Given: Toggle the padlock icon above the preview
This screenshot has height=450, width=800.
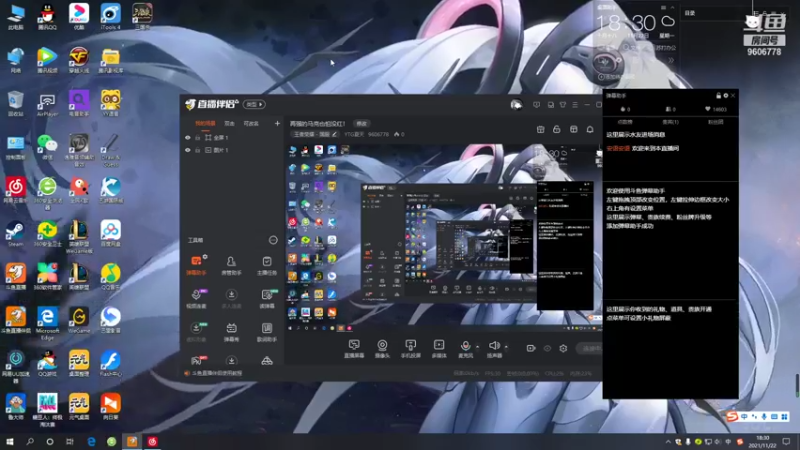Looking at the screenshot, I should (x=557, y=130).
